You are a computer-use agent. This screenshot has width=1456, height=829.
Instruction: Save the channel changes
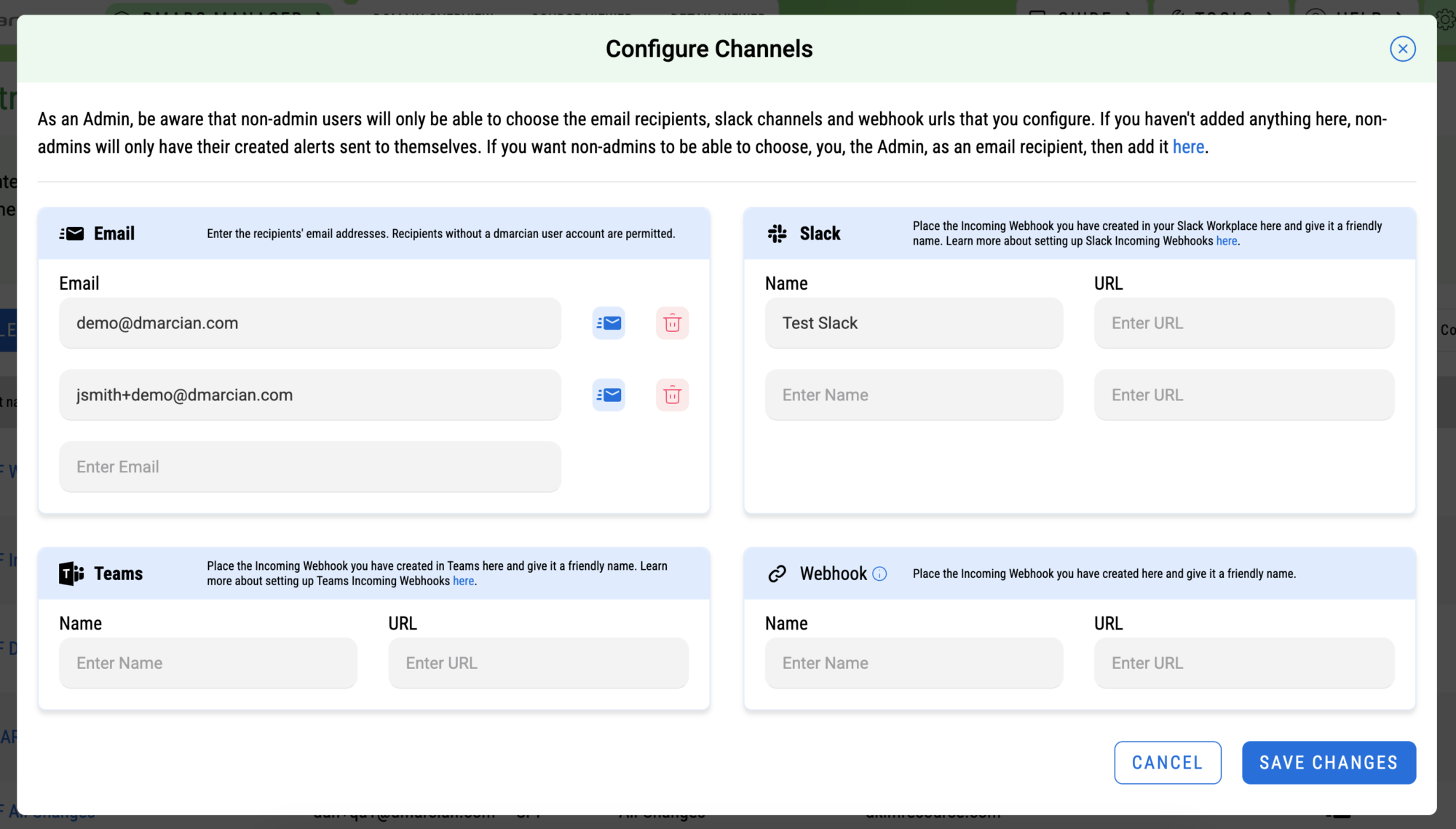pos(1329,763)
